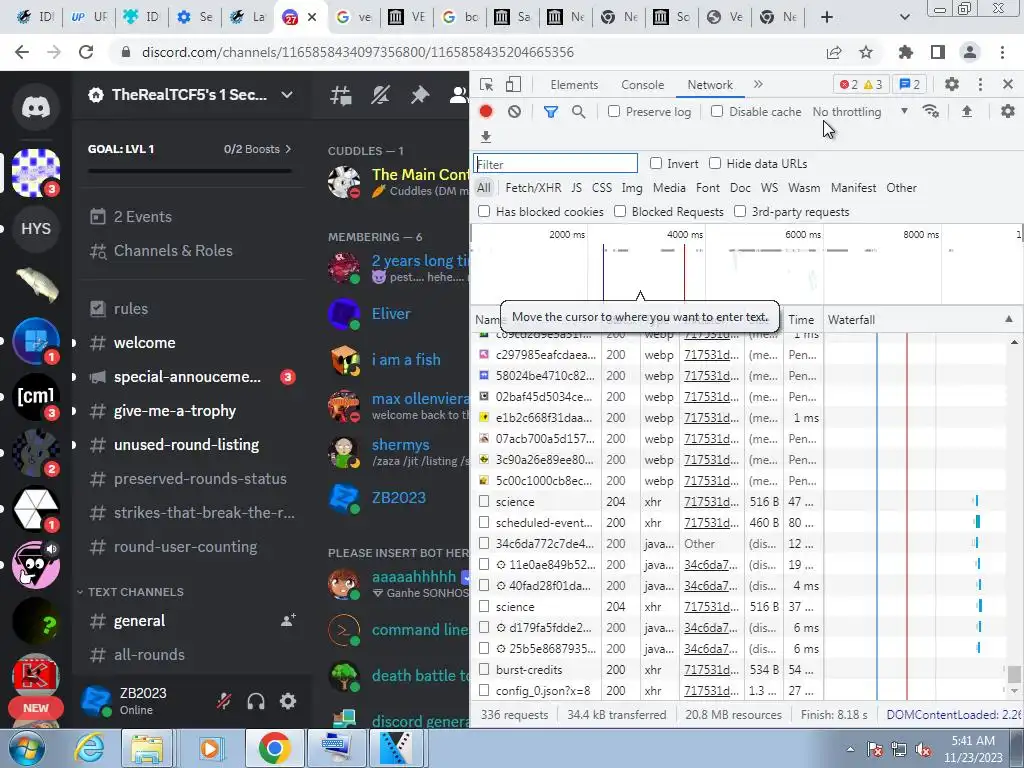Image resolution: width=1024 pixels, height=768 pixels.
Task: Open the Threads icon in channel header
Action: pos(341,95)
